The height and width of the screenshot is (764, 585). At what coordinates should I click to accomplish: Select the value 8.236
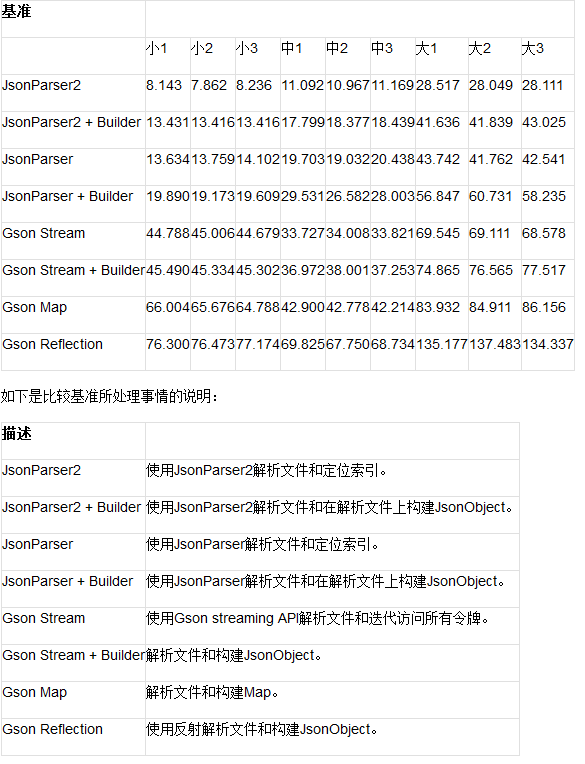point(254,85)
